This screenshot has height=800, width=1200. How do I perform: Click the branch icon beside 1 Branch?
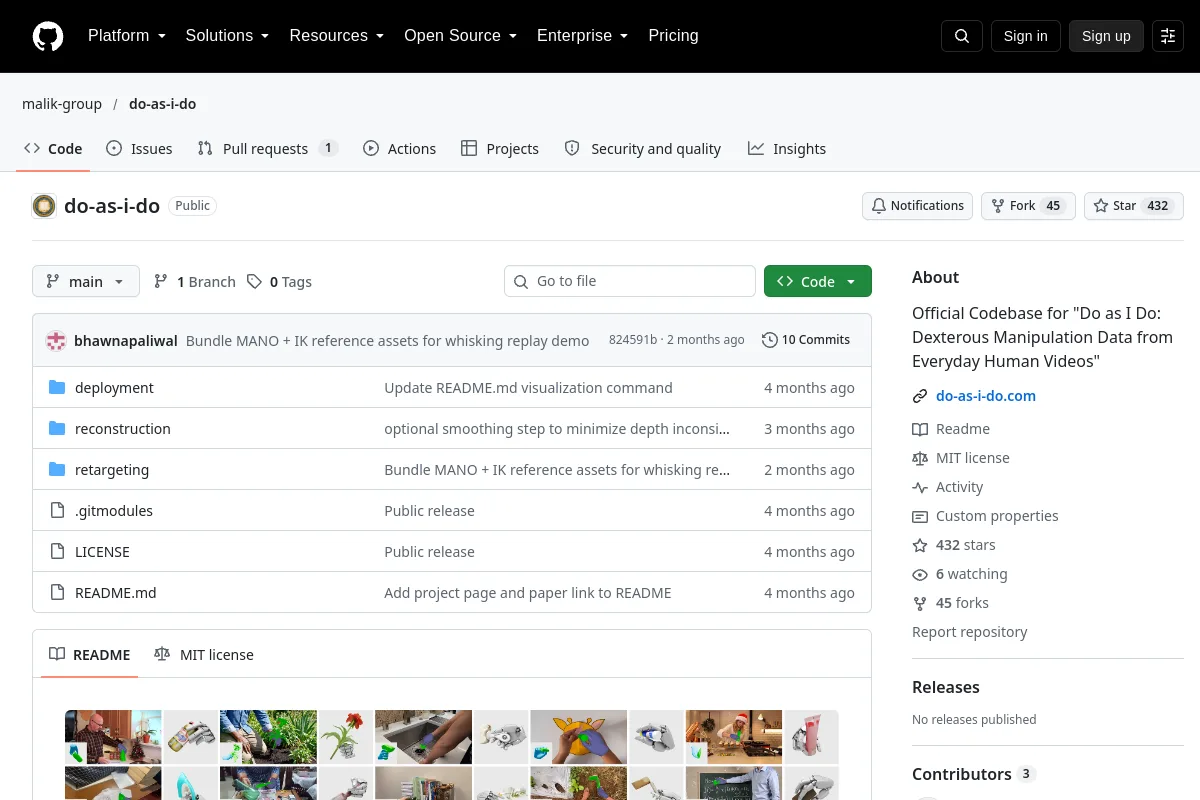tap(161, 282)
